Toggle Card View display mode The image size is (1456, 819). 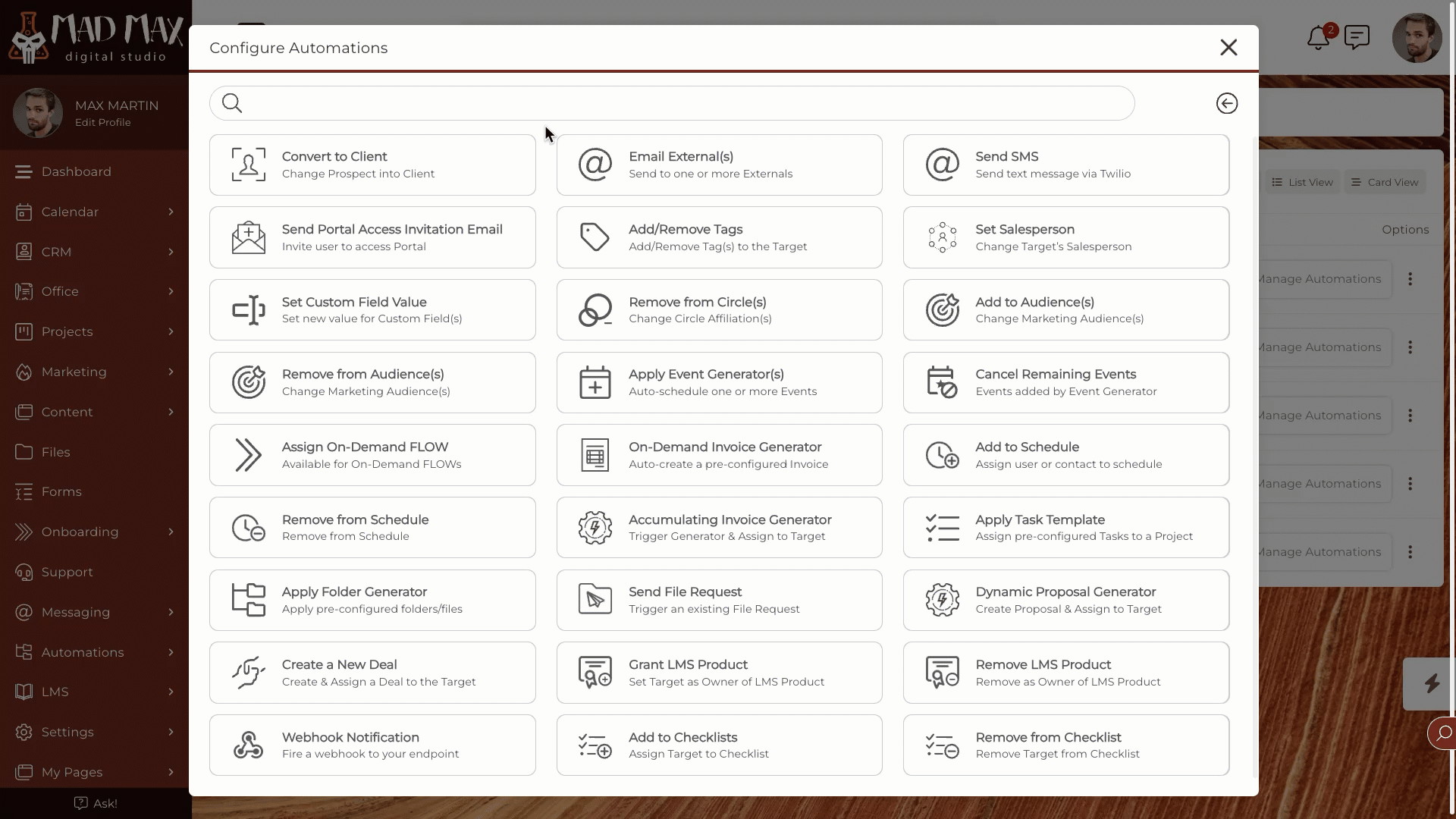(x=1386, y=182)
